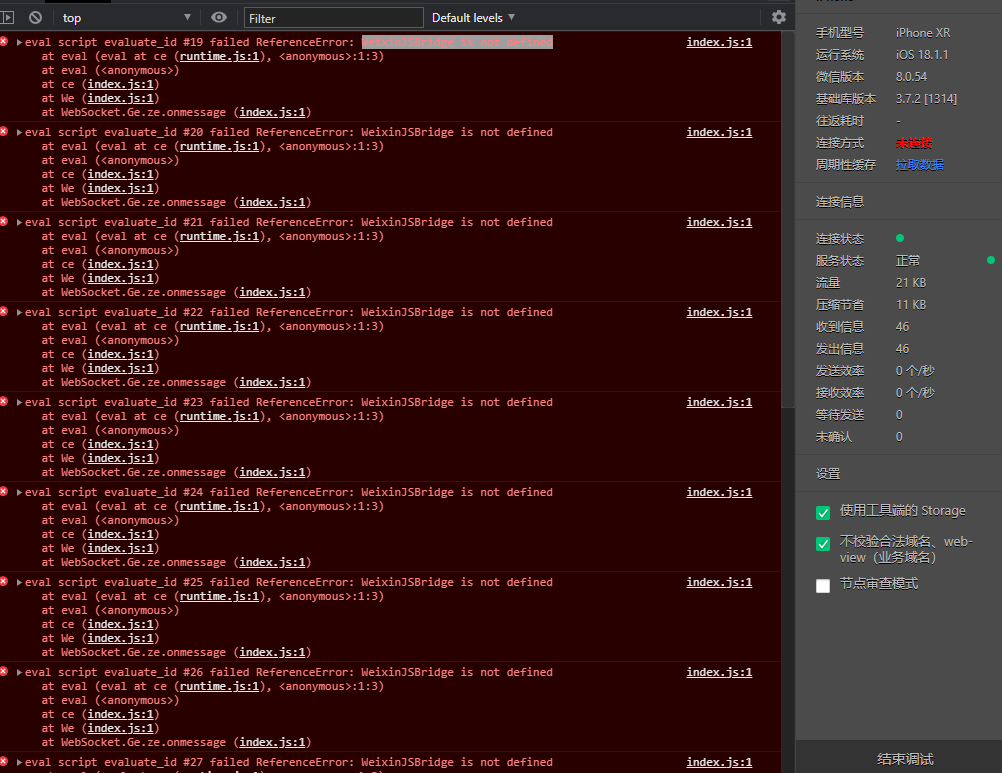Open index.js:1 link in #24 'at ce' line
Screen dimensions: 1002x773
point(121,535)
